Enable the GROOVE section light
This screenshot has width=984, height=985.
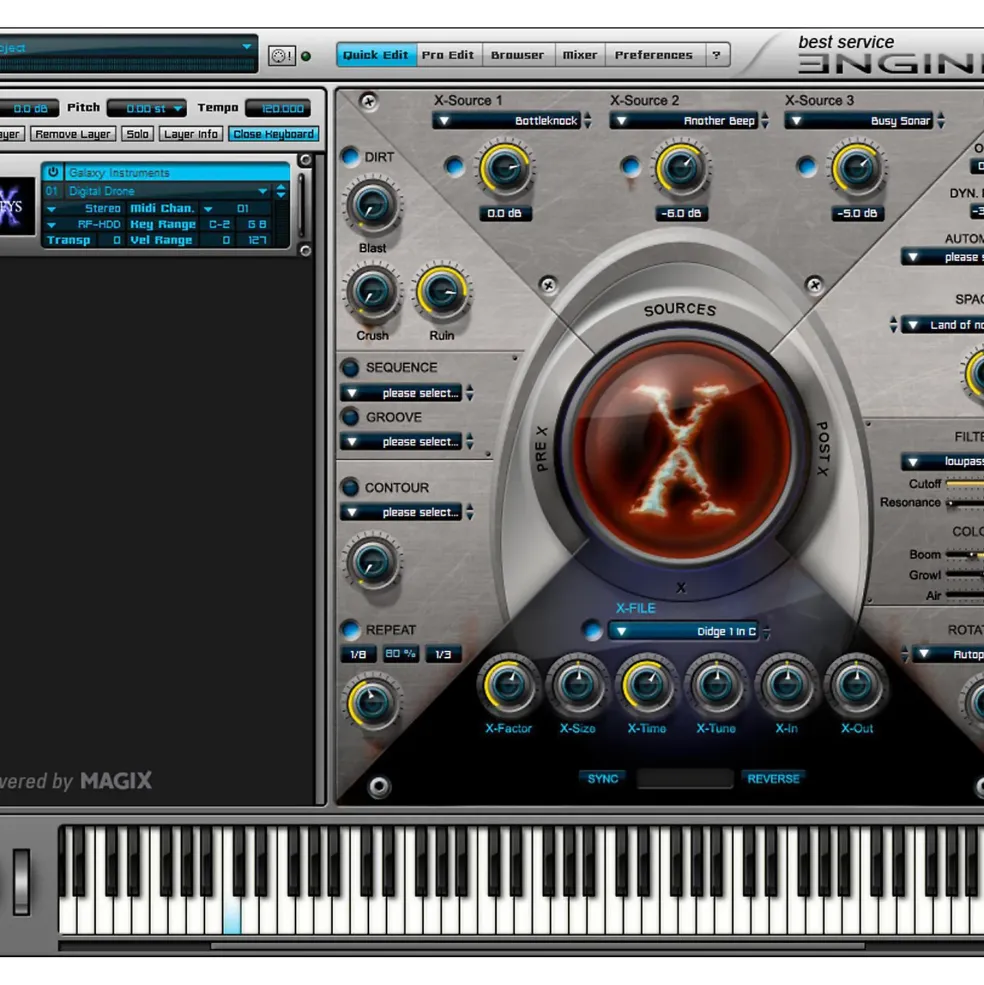pos(350,416)
